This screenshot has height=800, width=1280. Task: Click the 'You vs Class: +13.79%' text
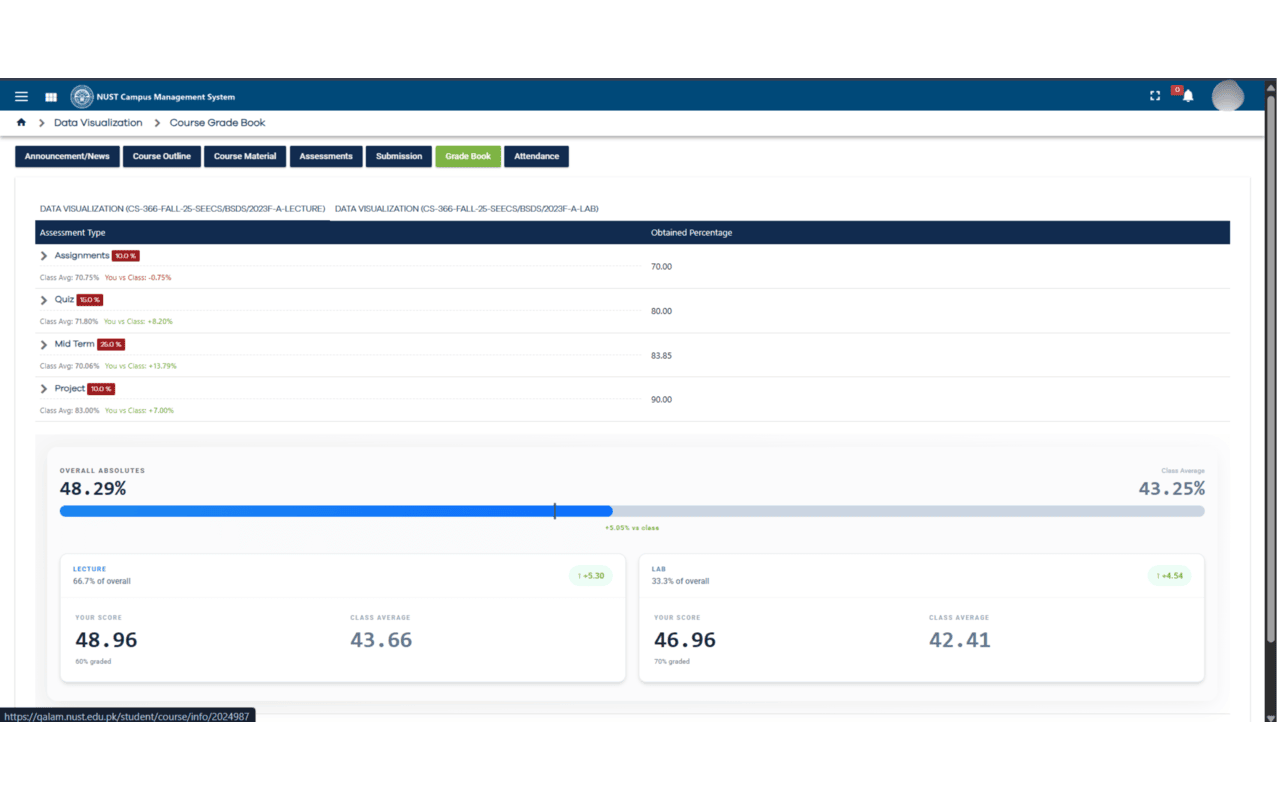coord(141,365)
